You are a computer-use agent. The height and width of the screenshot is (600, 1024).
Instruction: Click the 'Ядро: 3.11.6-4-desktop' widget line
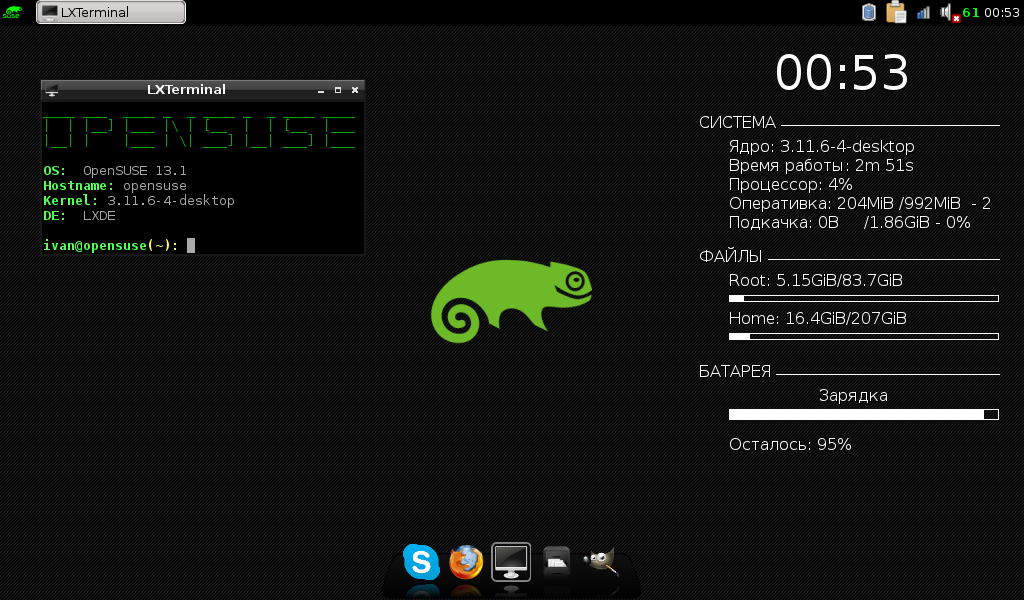(822, 146)
